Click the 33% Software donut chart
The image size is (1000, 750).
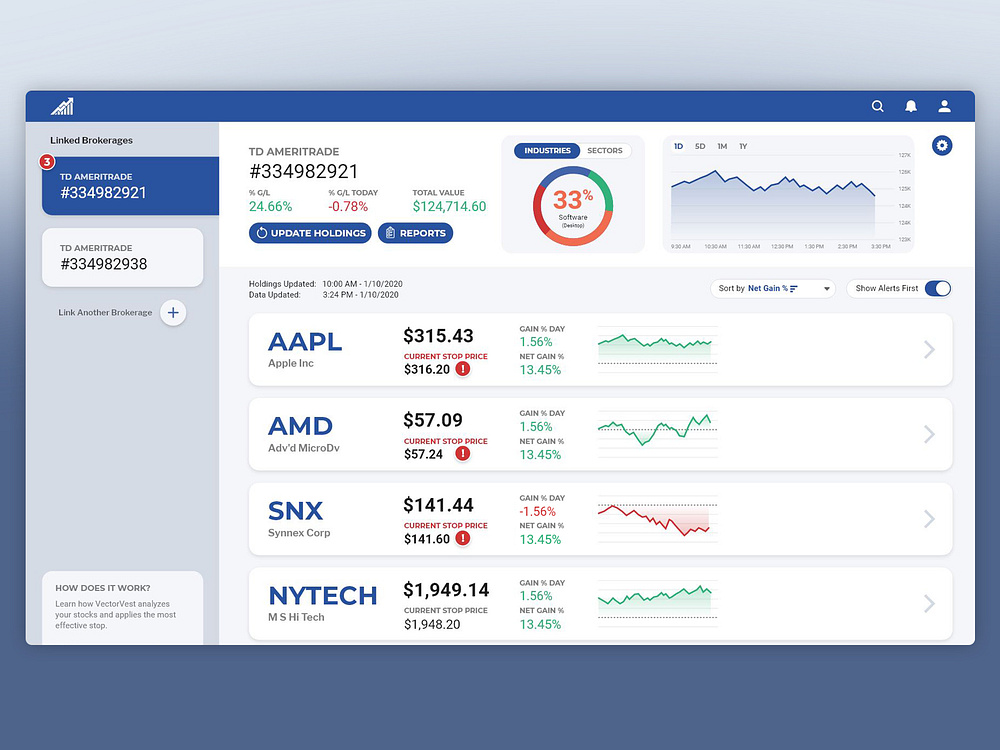571,202
